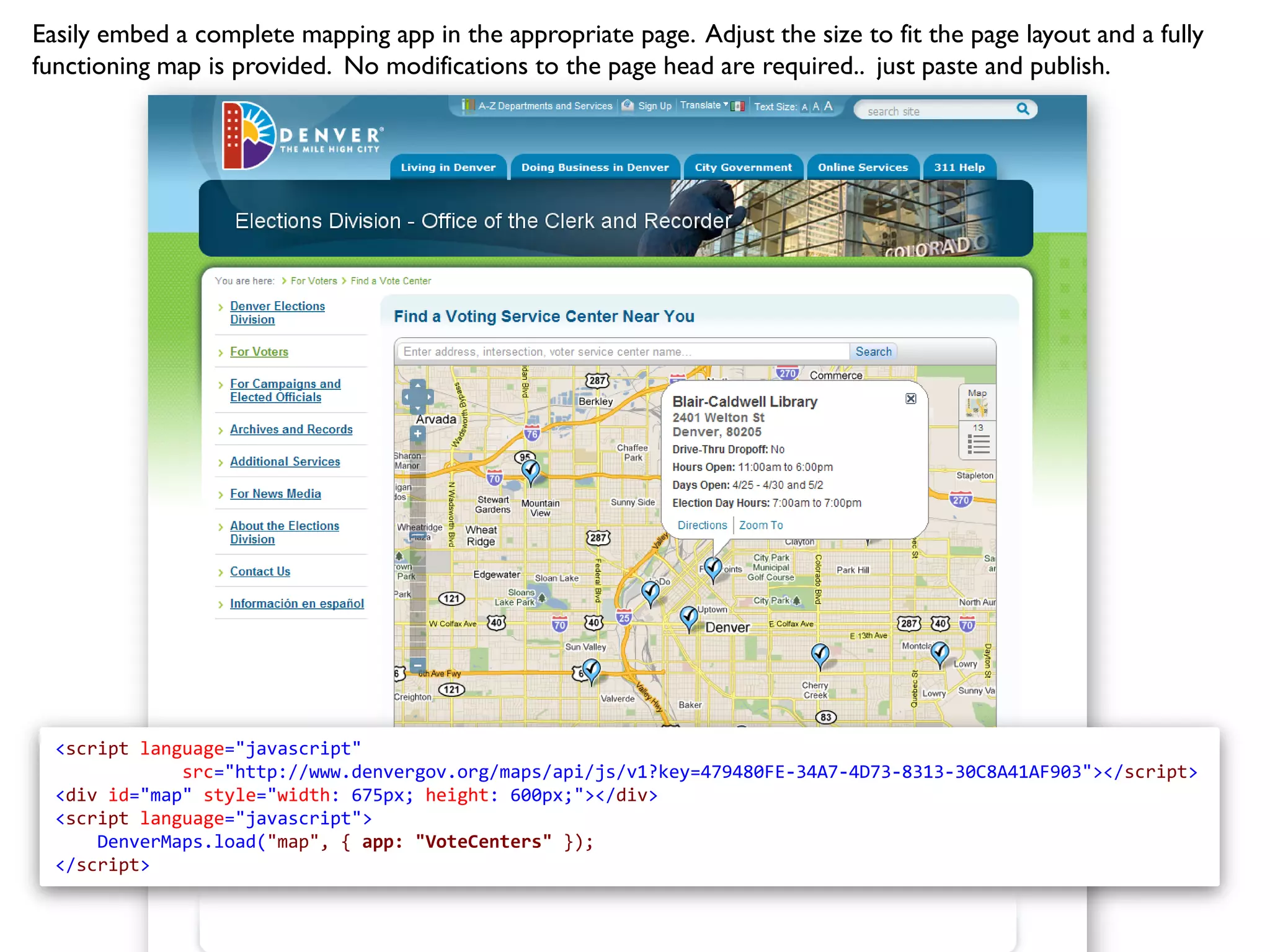This screenshot has width=1270, height=952.
Task: Open the Doing Business in Denver tab
Action: pyautogui.click(x=595, y=167)
